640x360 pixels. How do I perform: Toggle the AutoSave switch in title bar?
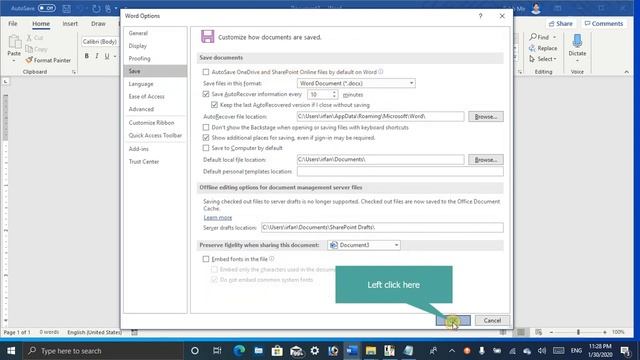[47, 8]
